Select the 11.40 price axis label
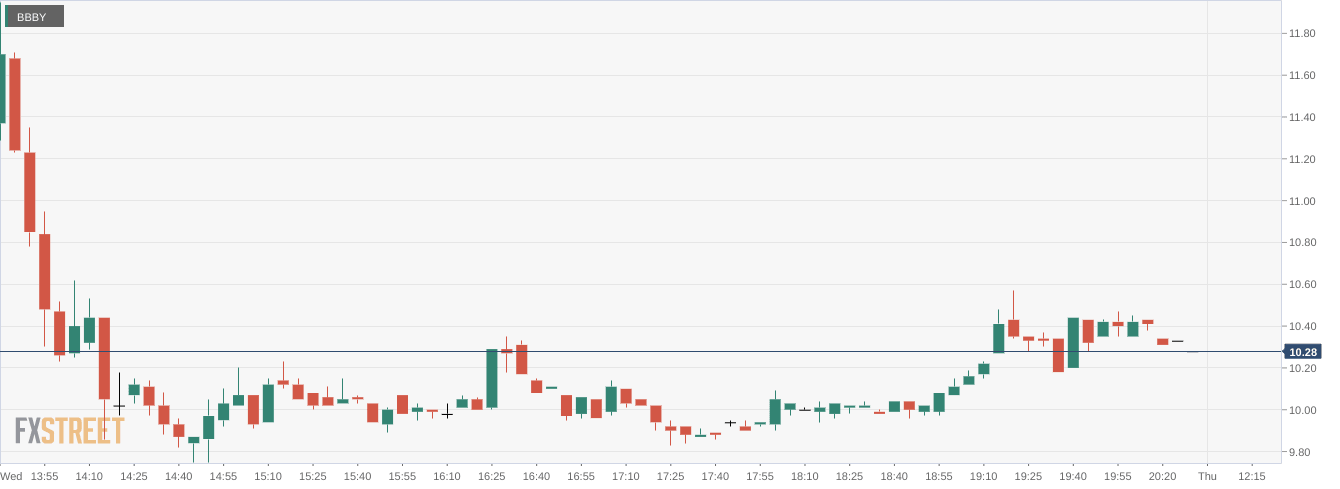Viewport: 1340px width, 489px height. pyautogui.click(x=1301, y=117)
